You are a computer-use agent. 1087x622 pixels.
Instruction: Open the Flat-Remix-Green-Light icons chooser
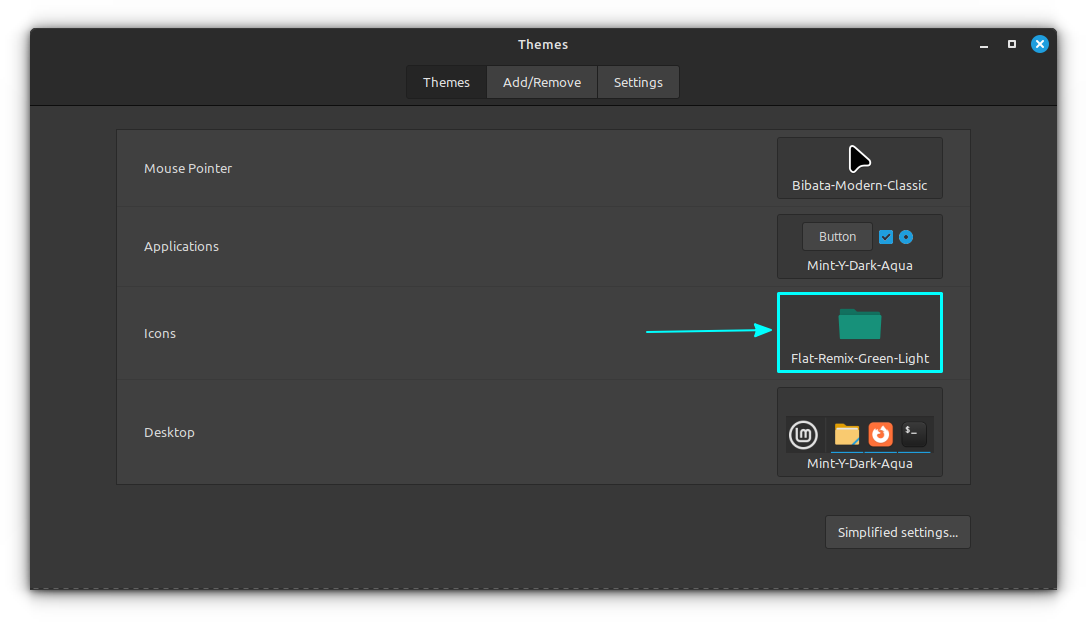[860, 333]
